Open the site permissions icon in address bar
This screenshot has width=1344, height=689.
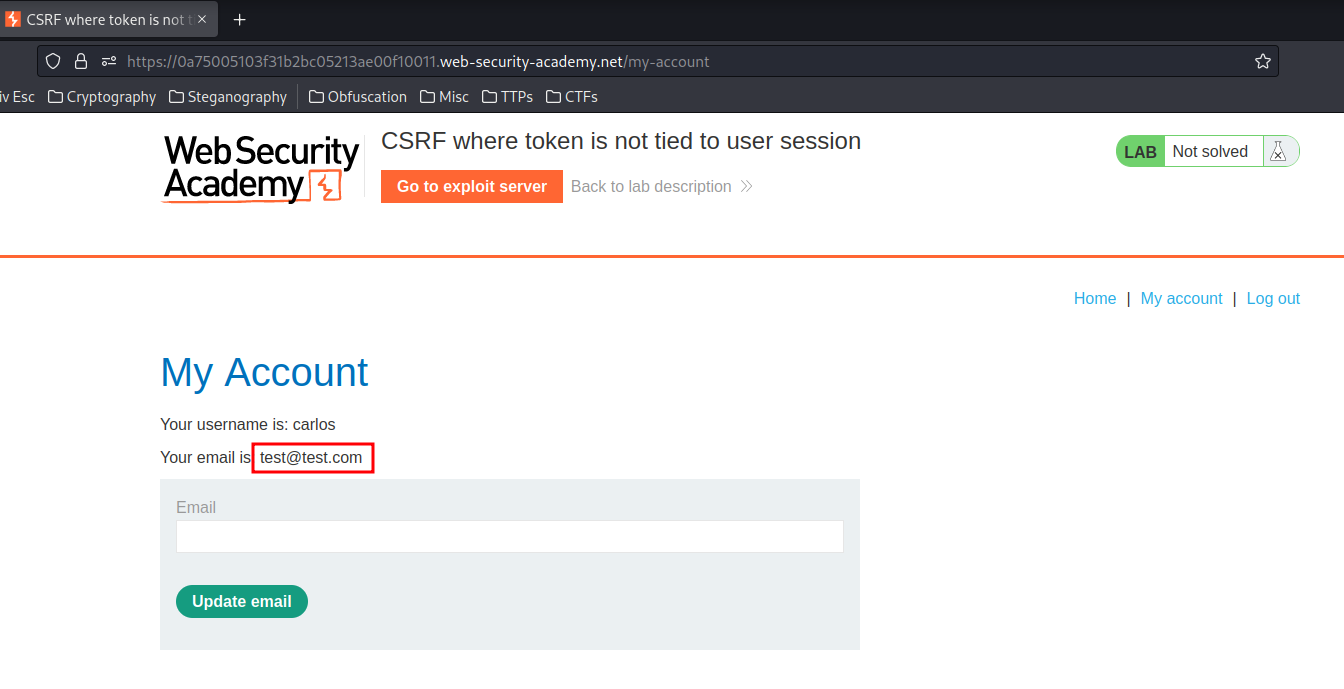(109, 61)
